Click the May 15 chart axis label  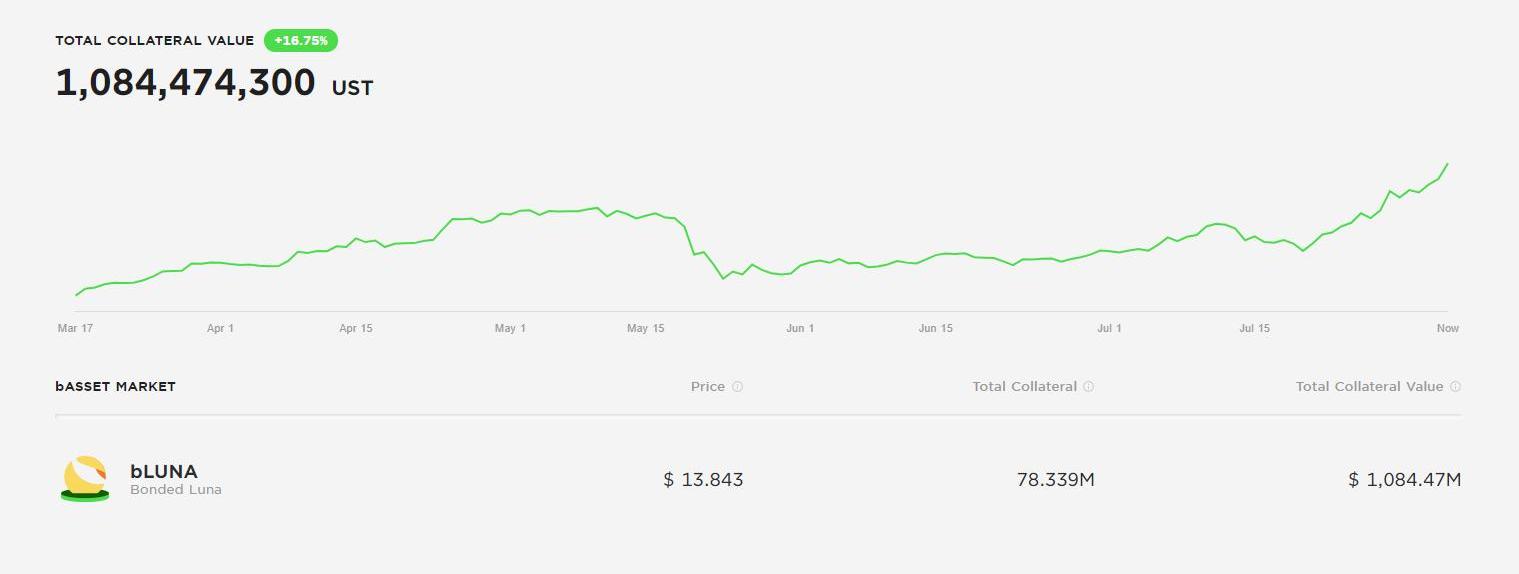point(645,328)
